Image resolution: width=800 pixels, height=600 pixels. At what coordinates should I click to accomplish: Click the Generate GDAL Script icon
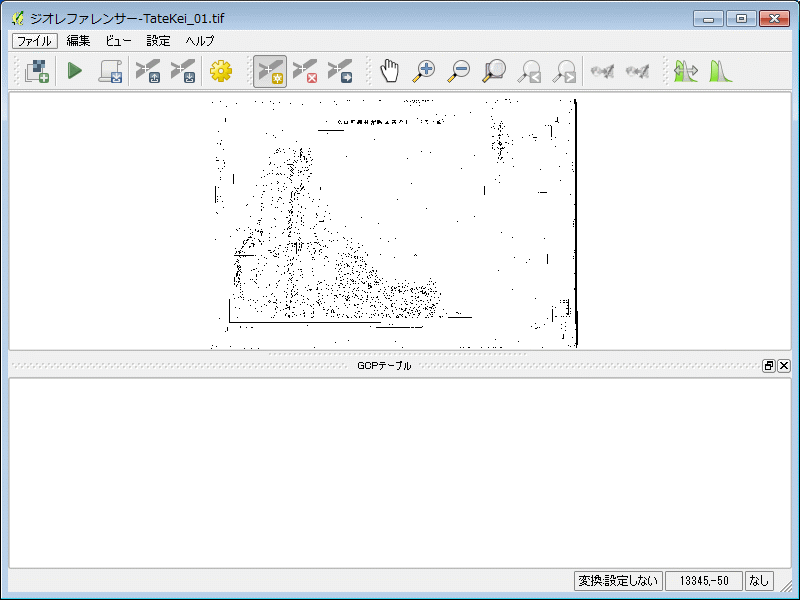click(109, 71)
